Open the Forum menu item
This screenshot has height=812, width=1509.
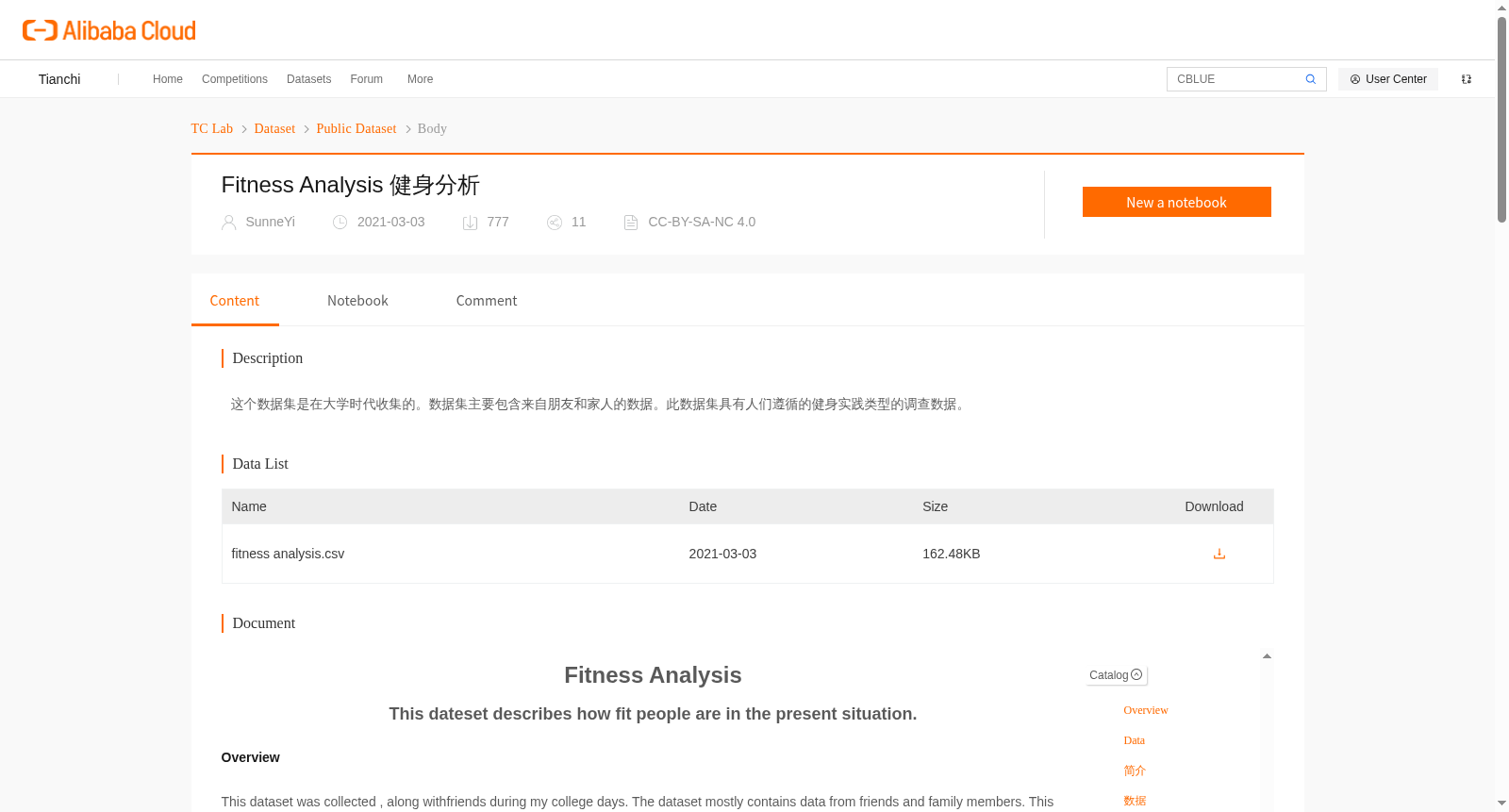tap(366, 79)
